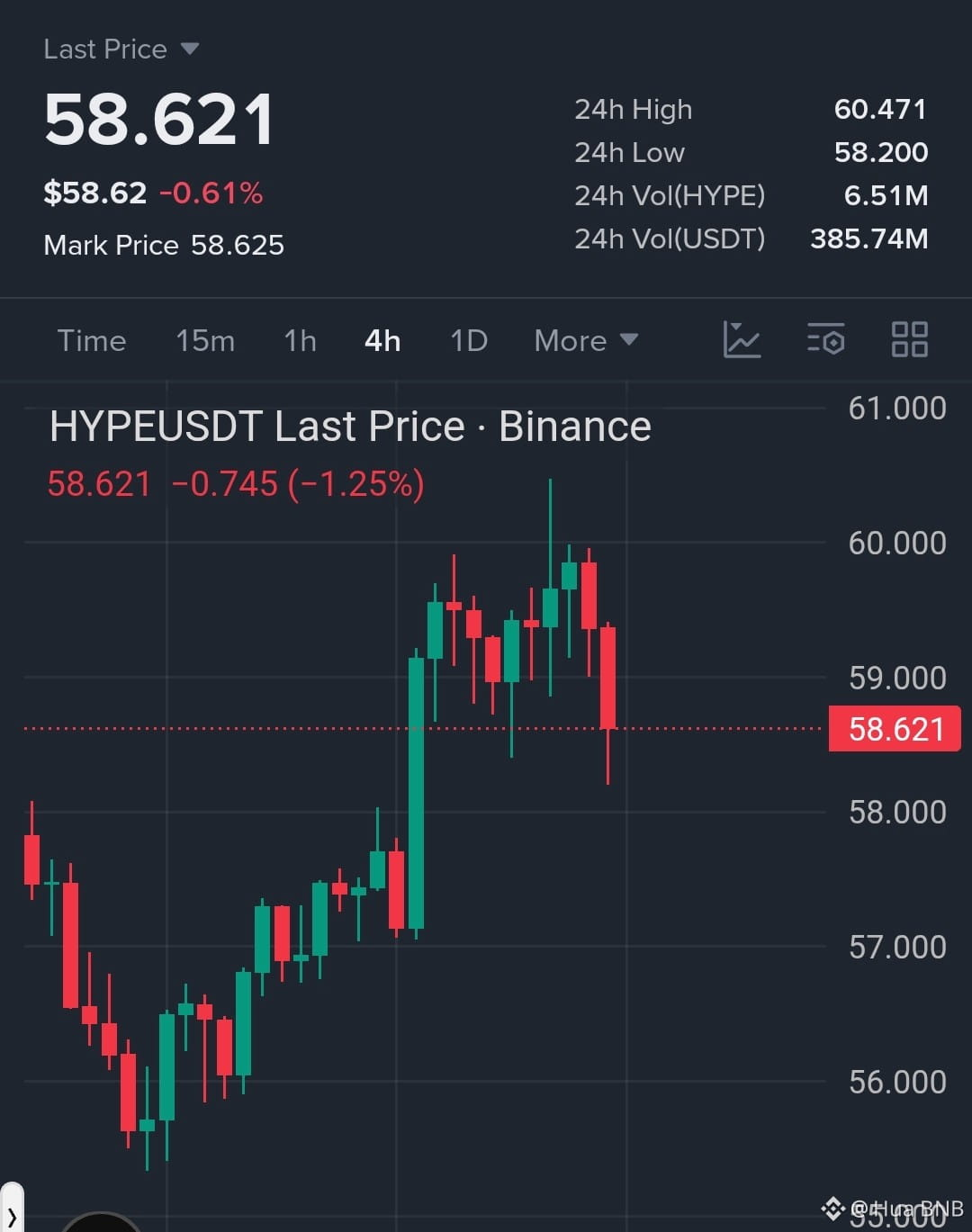The image size is (972, 1232).
Task: Expand the Last Price dropdown arrow
Action: tap(189, 49)
